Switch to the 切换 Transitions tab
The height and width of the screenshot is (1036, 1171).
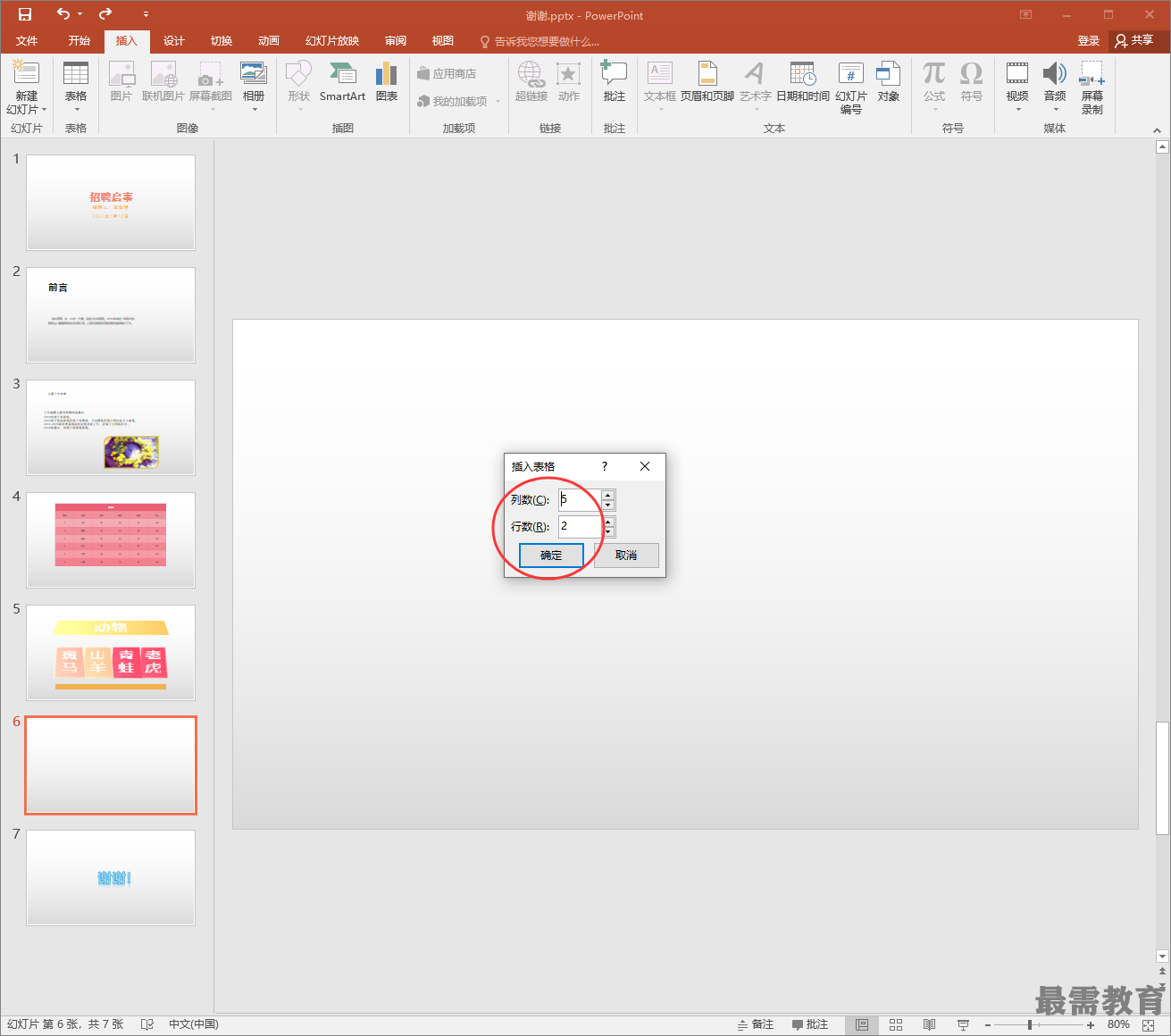(x=222, y=41)
